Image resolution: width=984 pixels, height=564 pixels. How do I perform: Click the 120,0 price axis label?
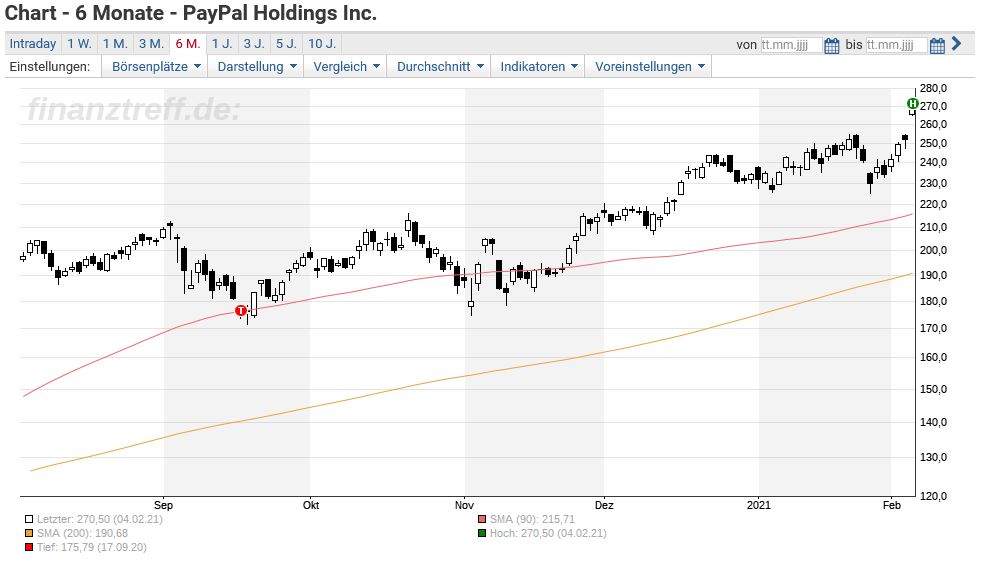(933, 496)
